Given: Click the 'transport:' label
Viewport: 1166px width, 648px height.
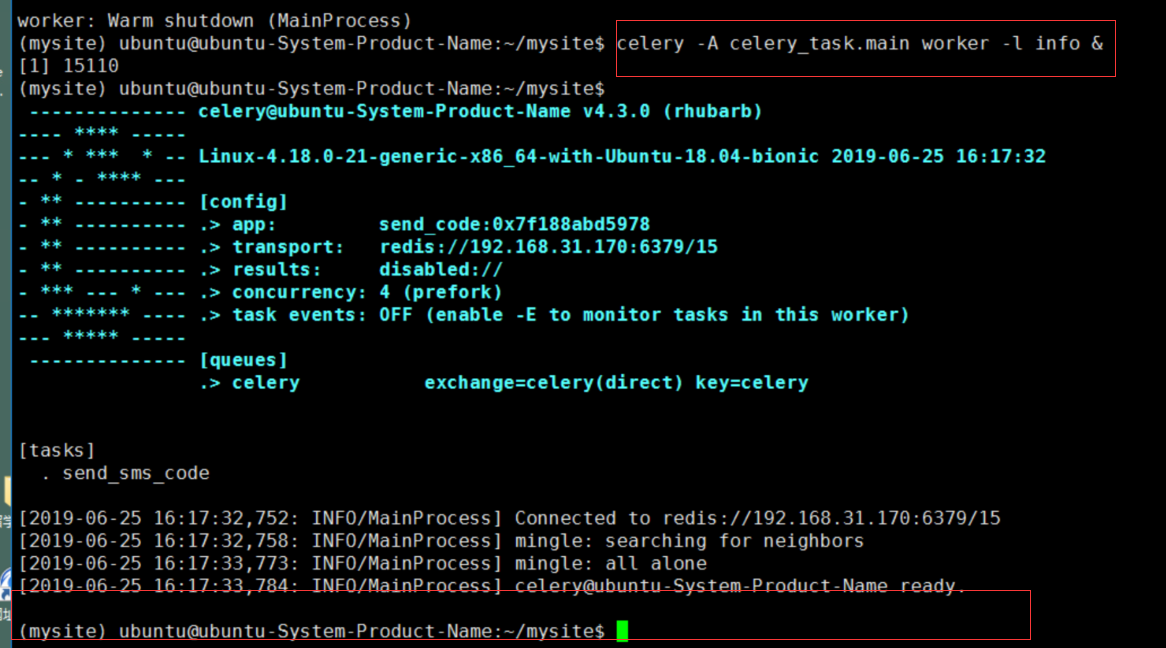Looking at the screenshot, I should click(289, 247).
